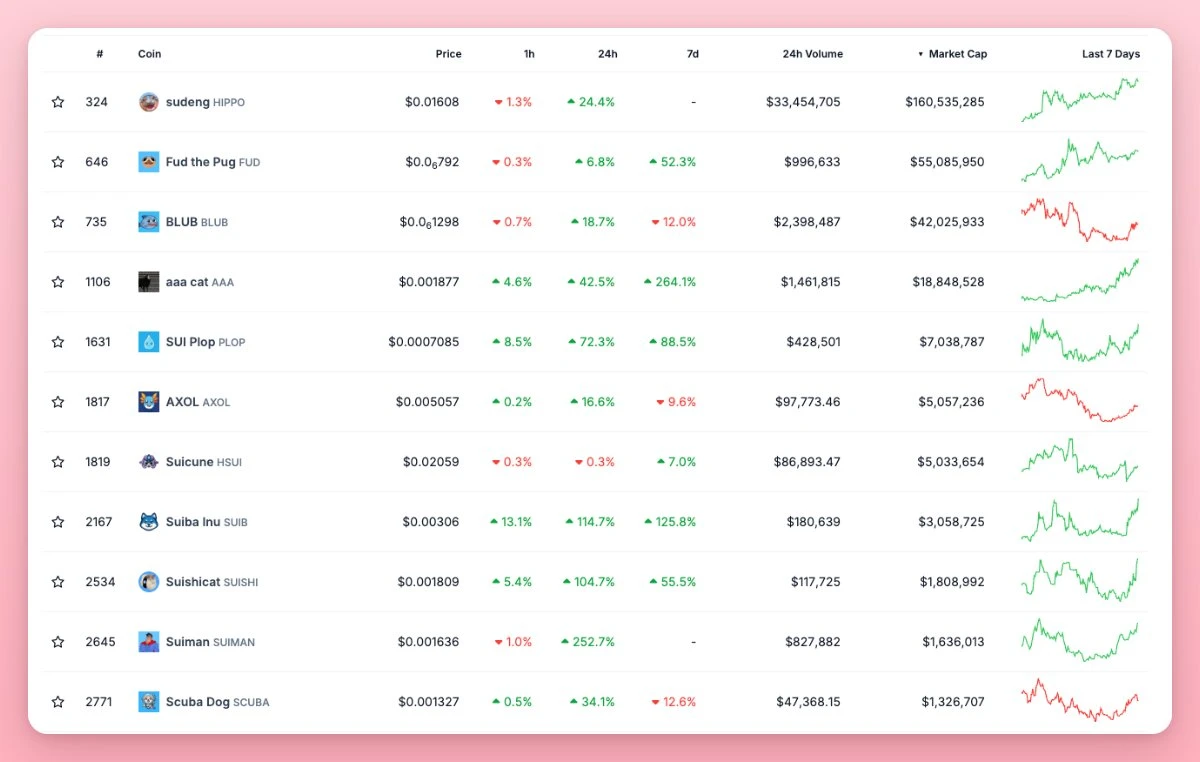
Task: Star the Suiman coin row
Action: click(58, 642)
